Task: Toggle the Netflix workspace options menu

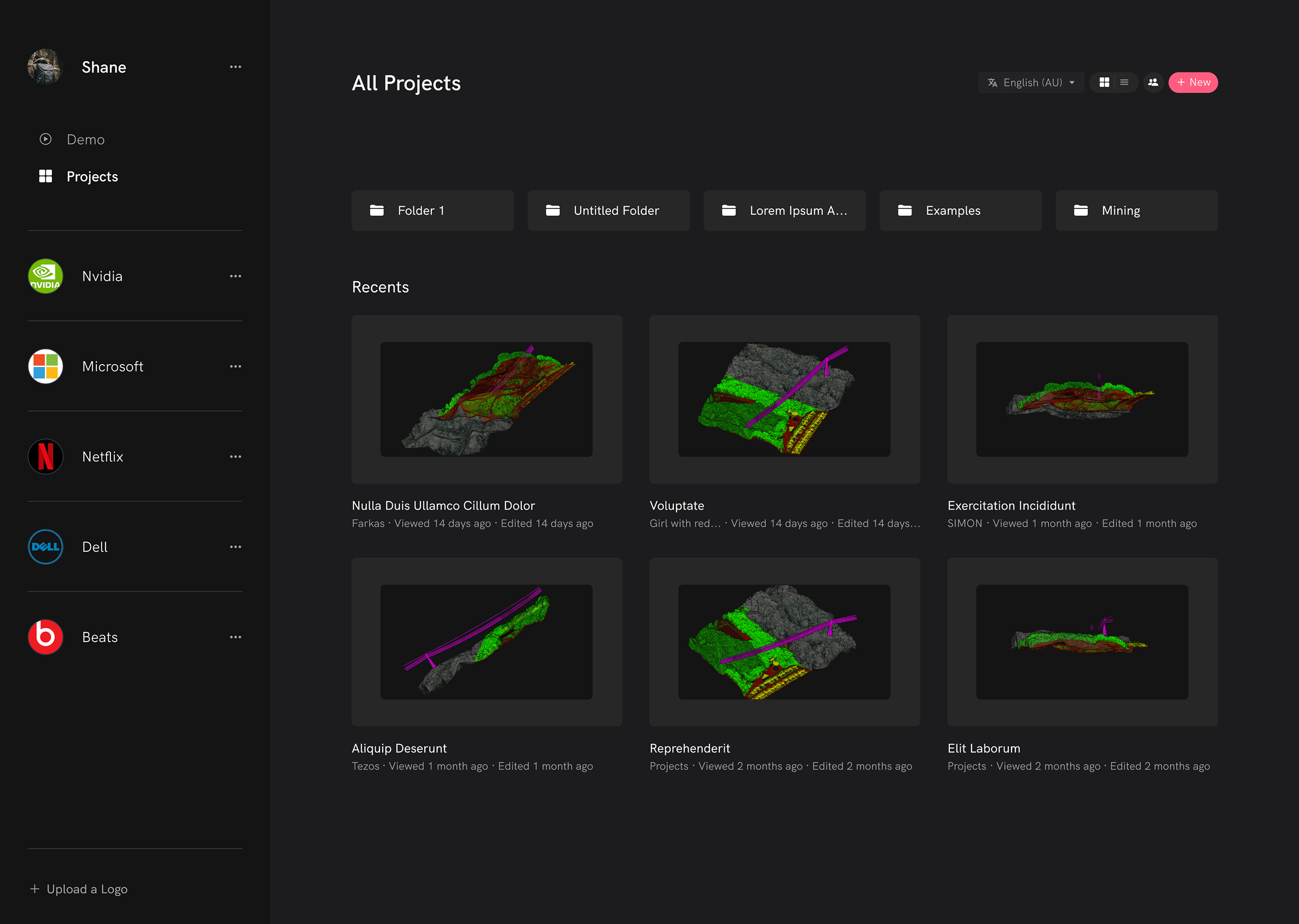Action: (x=235, y=456)
